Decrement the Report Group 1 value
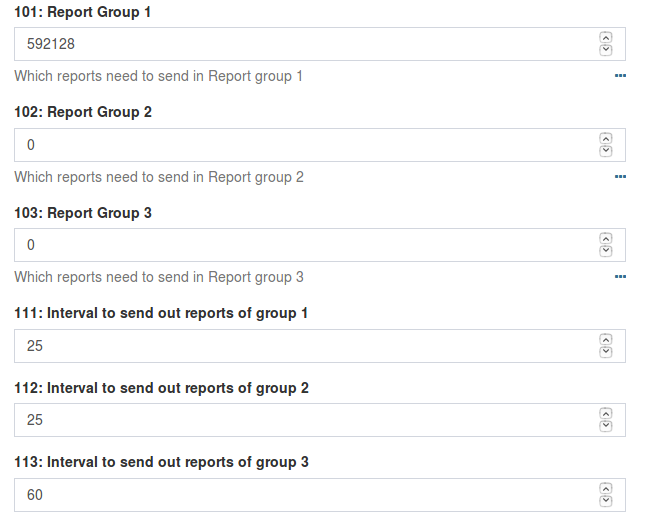 point(605,50)
